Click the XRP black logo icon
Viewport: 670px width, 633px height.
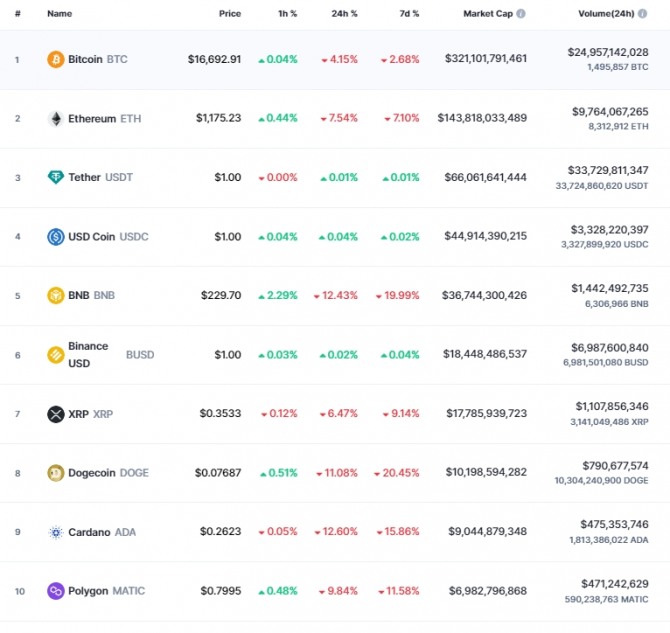(x=56, y=414)
